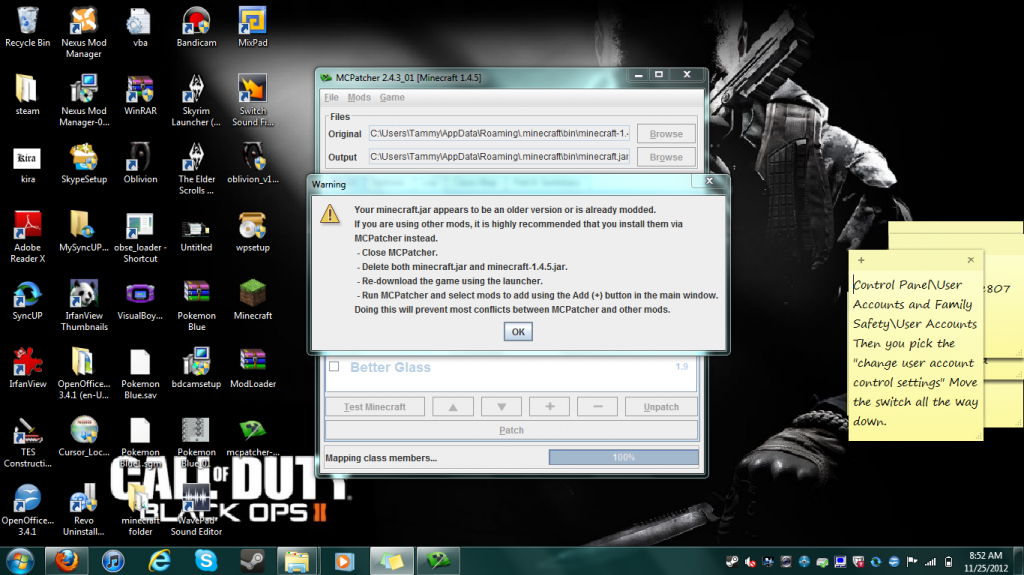Click the 100% mapping progress bar

click(x=622, y=457)
